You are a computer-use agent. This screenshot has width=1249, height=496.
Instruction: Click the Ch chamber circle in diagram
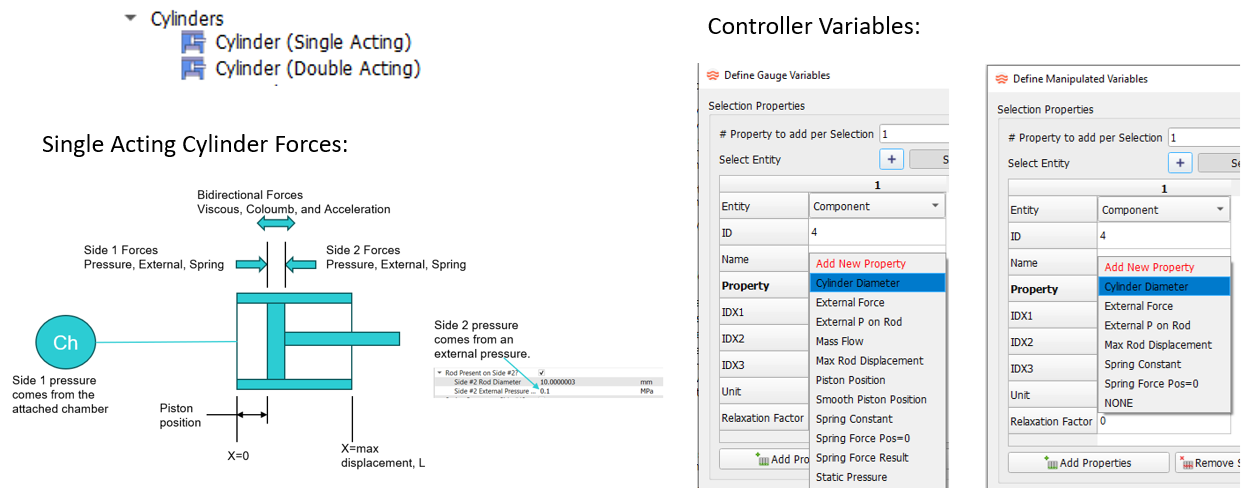click(65, 343)
